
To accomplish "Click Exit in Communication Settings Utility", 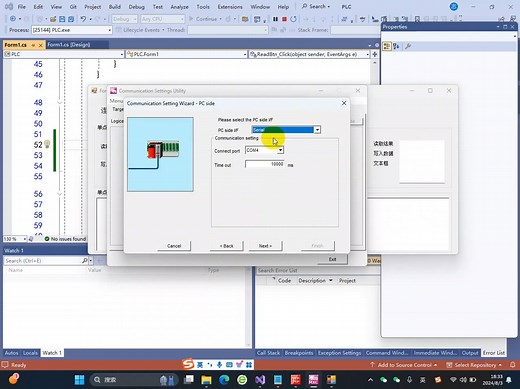I will [x=332, y=259].
